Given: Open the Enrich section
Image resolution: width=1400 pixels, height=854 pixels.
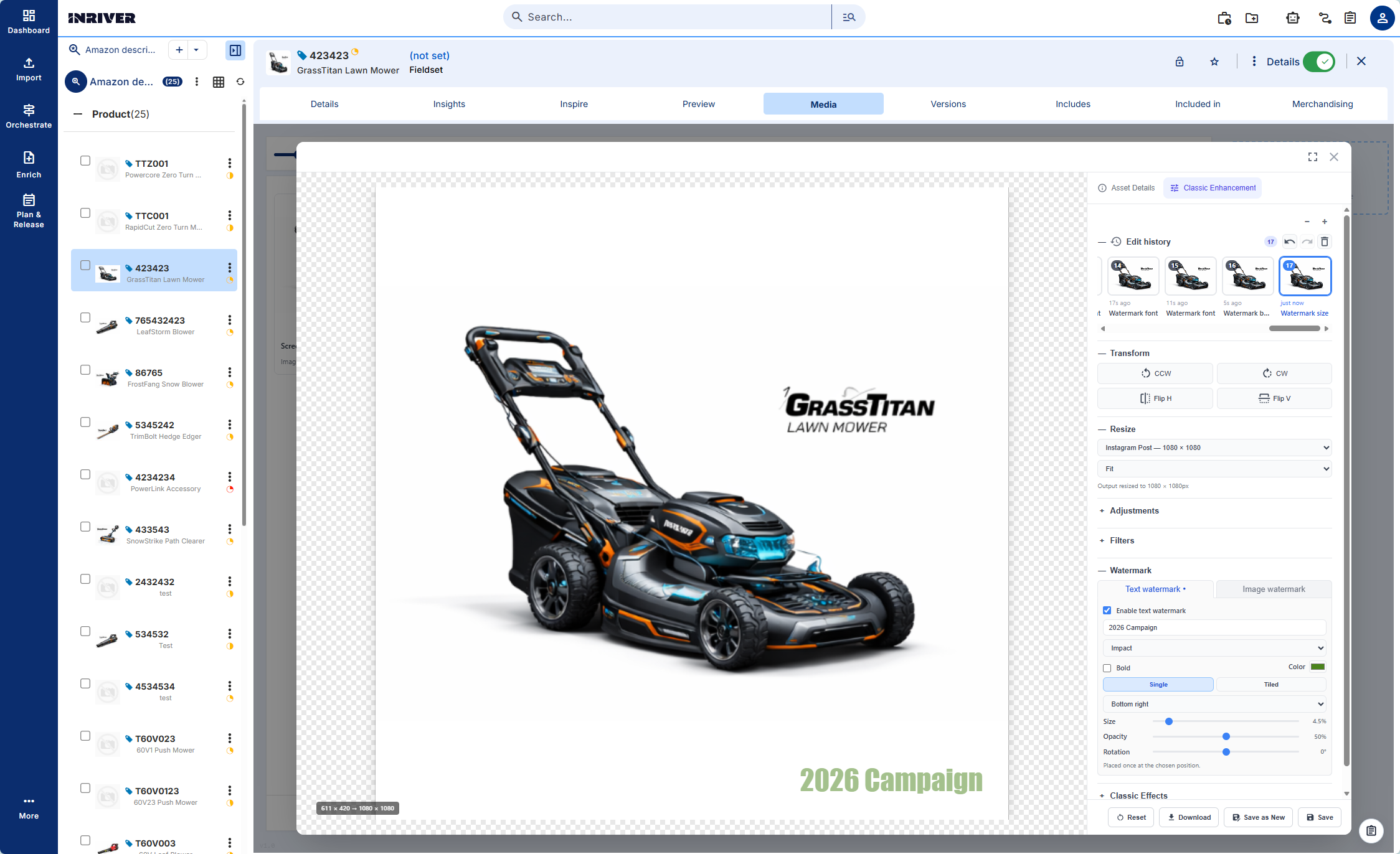Looking at the screenshot, I should coord(29,165).
